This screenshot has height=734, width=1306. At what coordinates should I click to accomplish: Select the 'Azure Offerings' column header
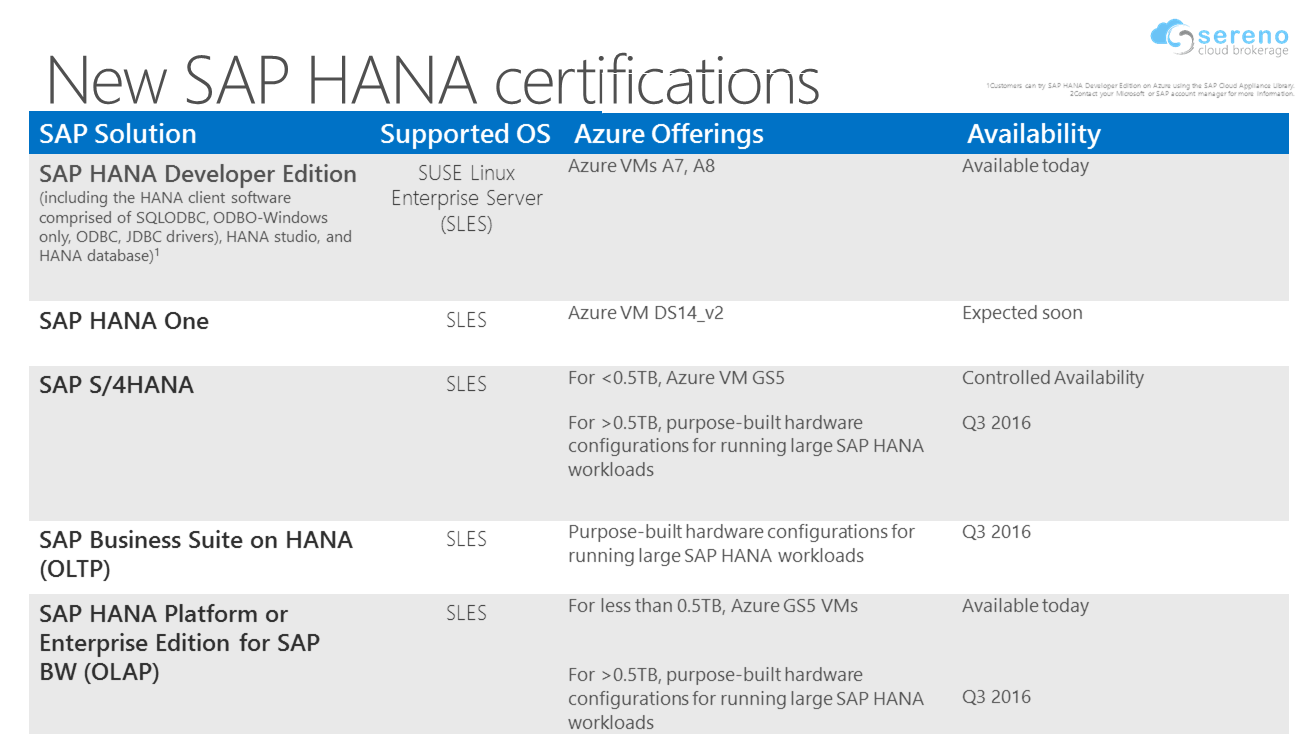pyautogui.click(x=668, y=134)
